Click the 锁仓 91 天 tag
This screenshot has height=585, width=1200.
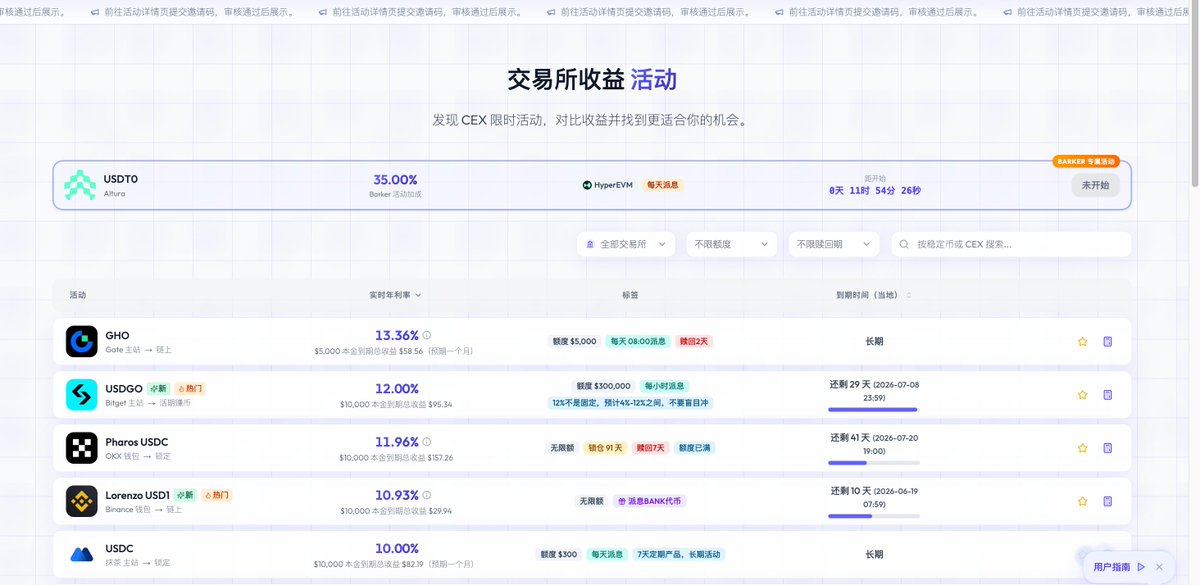(x=603, y=448)
